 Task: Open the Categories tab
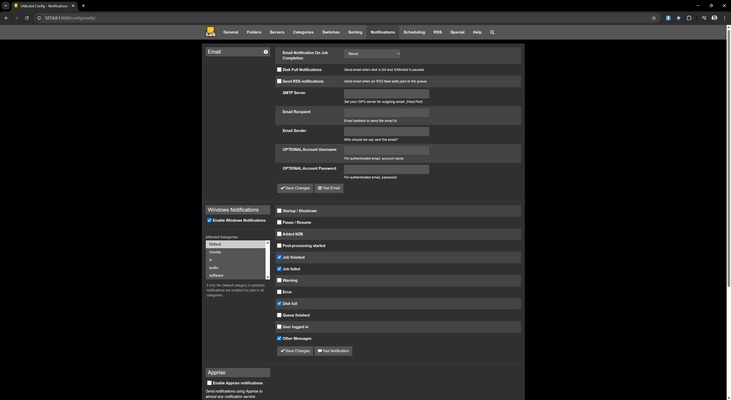click(303, 32)
